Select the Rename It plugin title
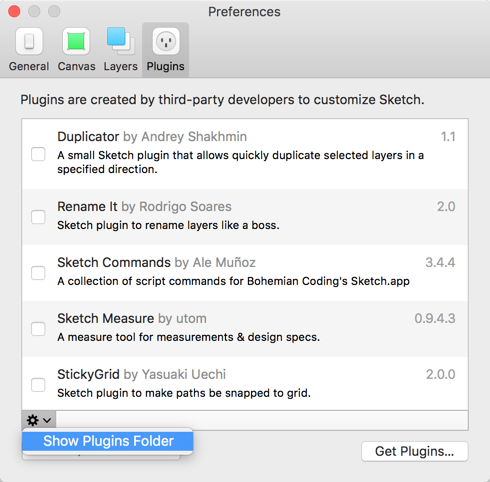The height and width of the screenshot is (482, 490). tap(87, 207)
